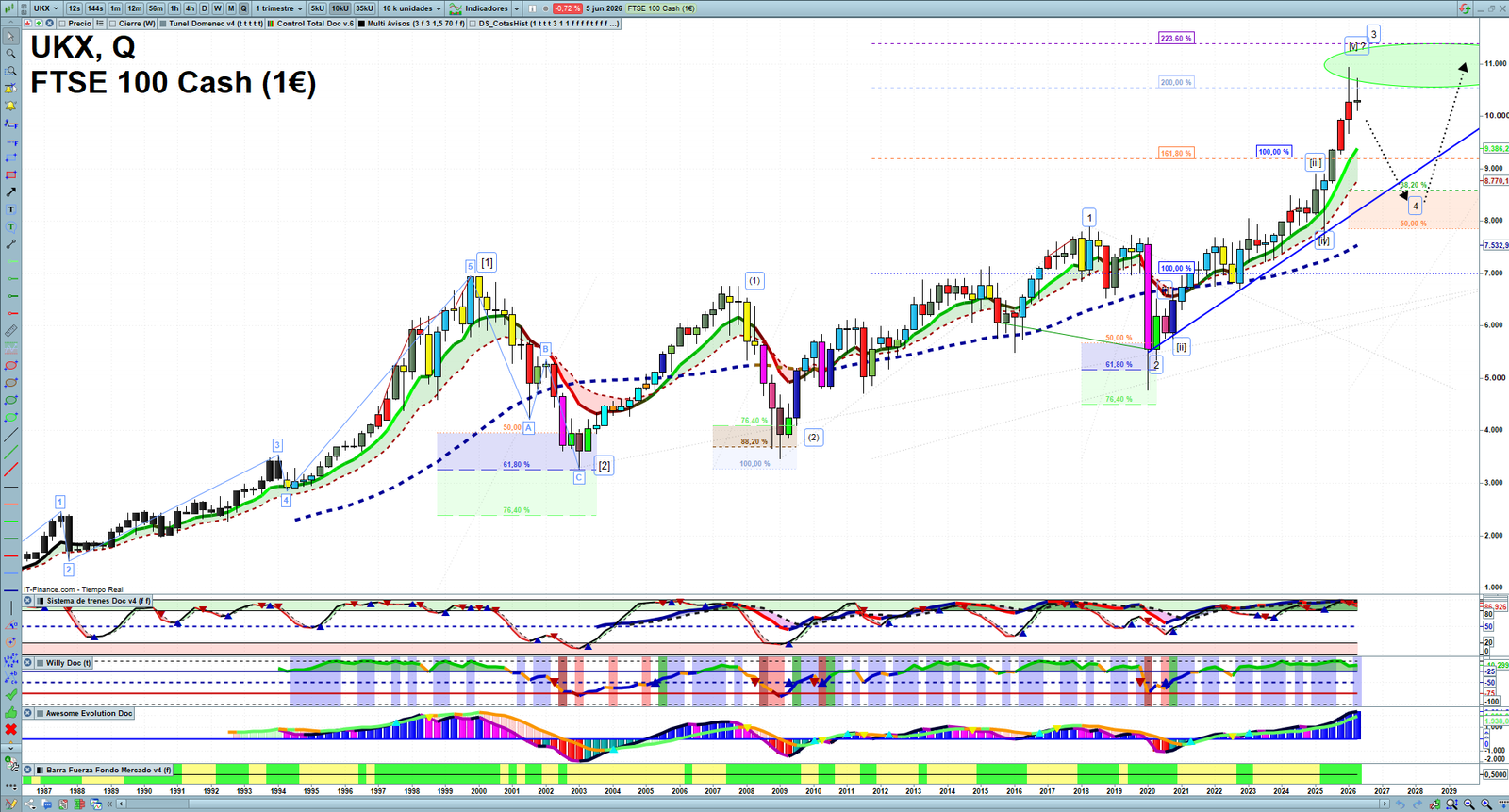1509x812 pixels.
Task: Select the segment line tool
Action: click(x=11, y=244)
